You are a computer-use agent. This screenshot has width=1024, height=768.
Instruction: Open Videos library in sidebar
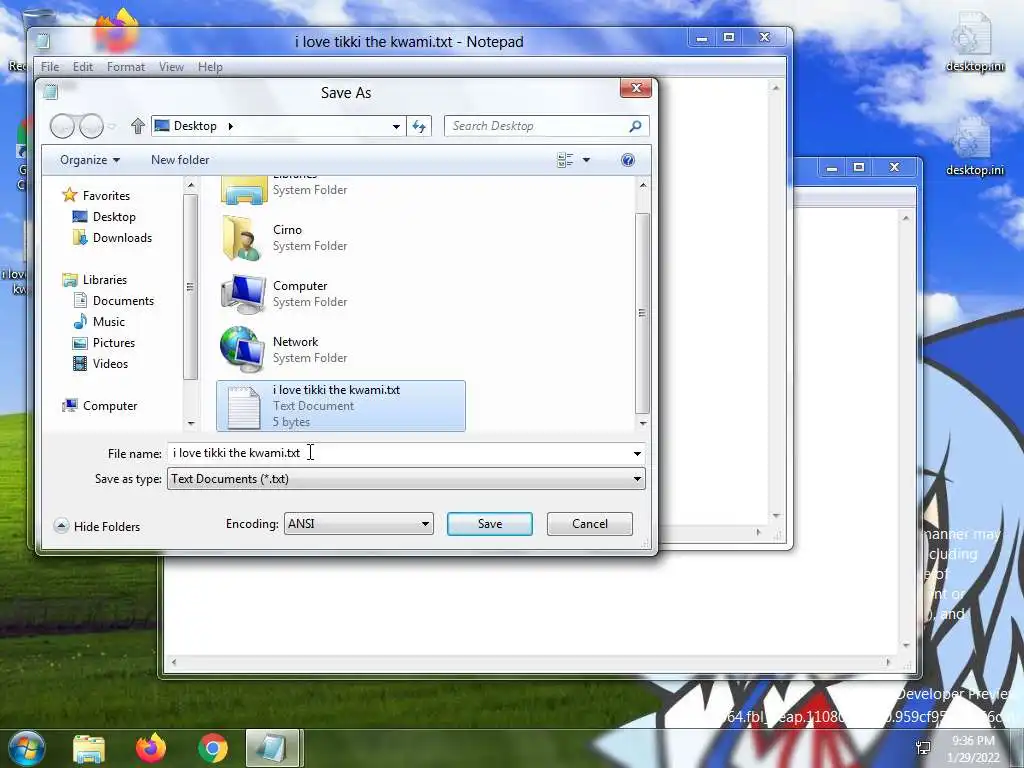[101, 364]
